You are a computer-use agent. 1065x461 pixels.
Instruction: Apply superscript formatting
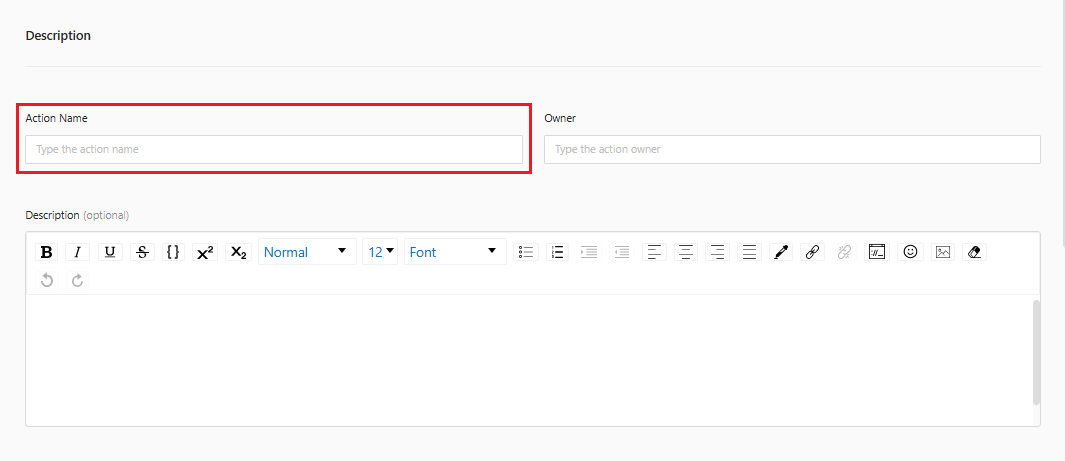[205, 252]
